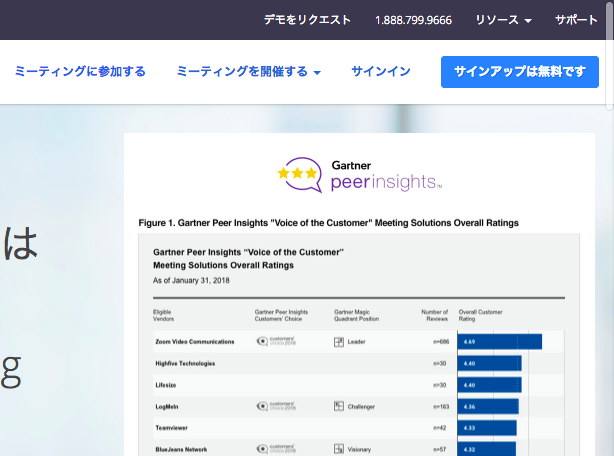614x456 pixels.
Task: Click the Challenger magic quadrant icon
Action: coord(339,406)
